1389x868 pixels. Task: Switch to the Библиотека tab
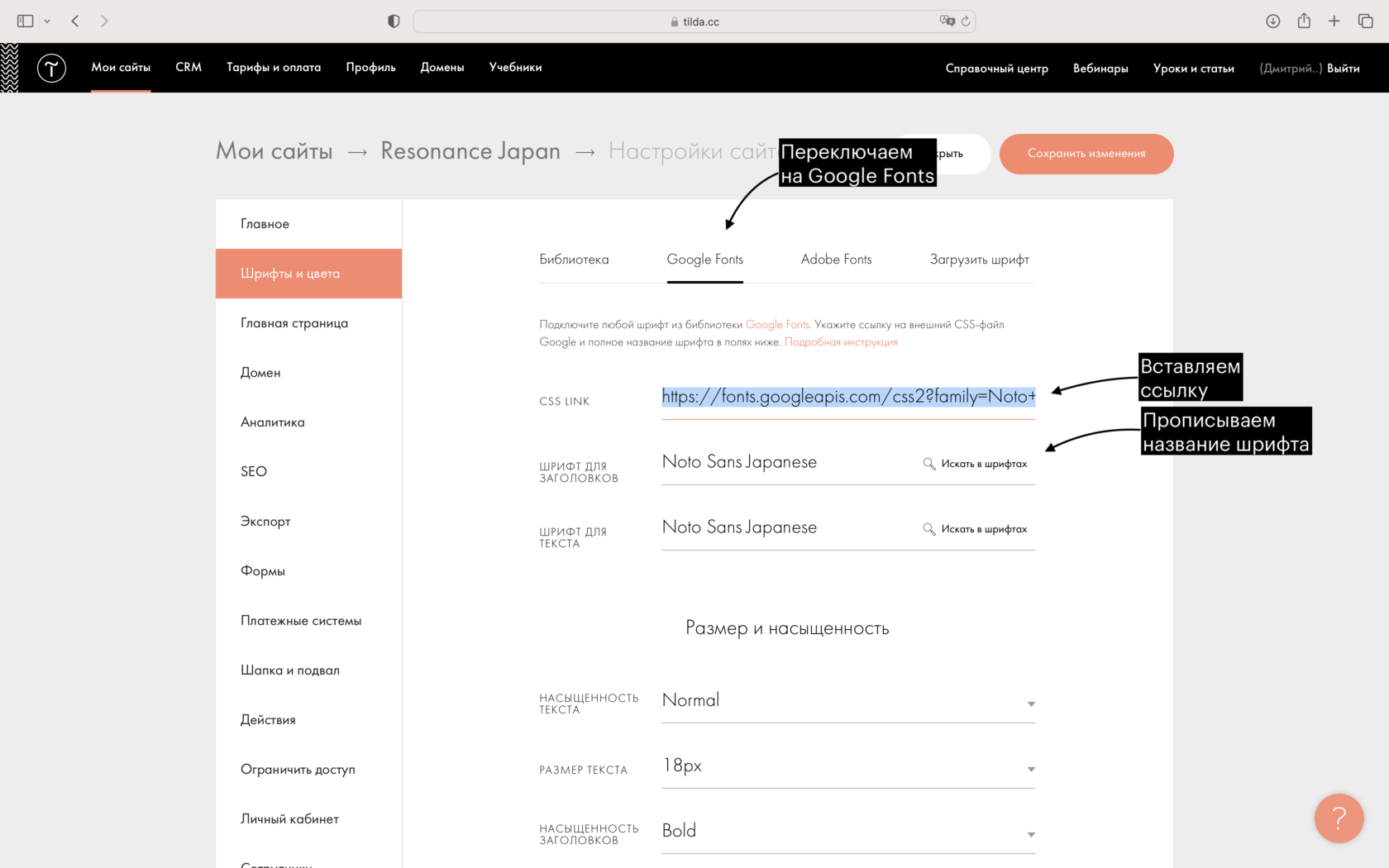tap(574, 260)
